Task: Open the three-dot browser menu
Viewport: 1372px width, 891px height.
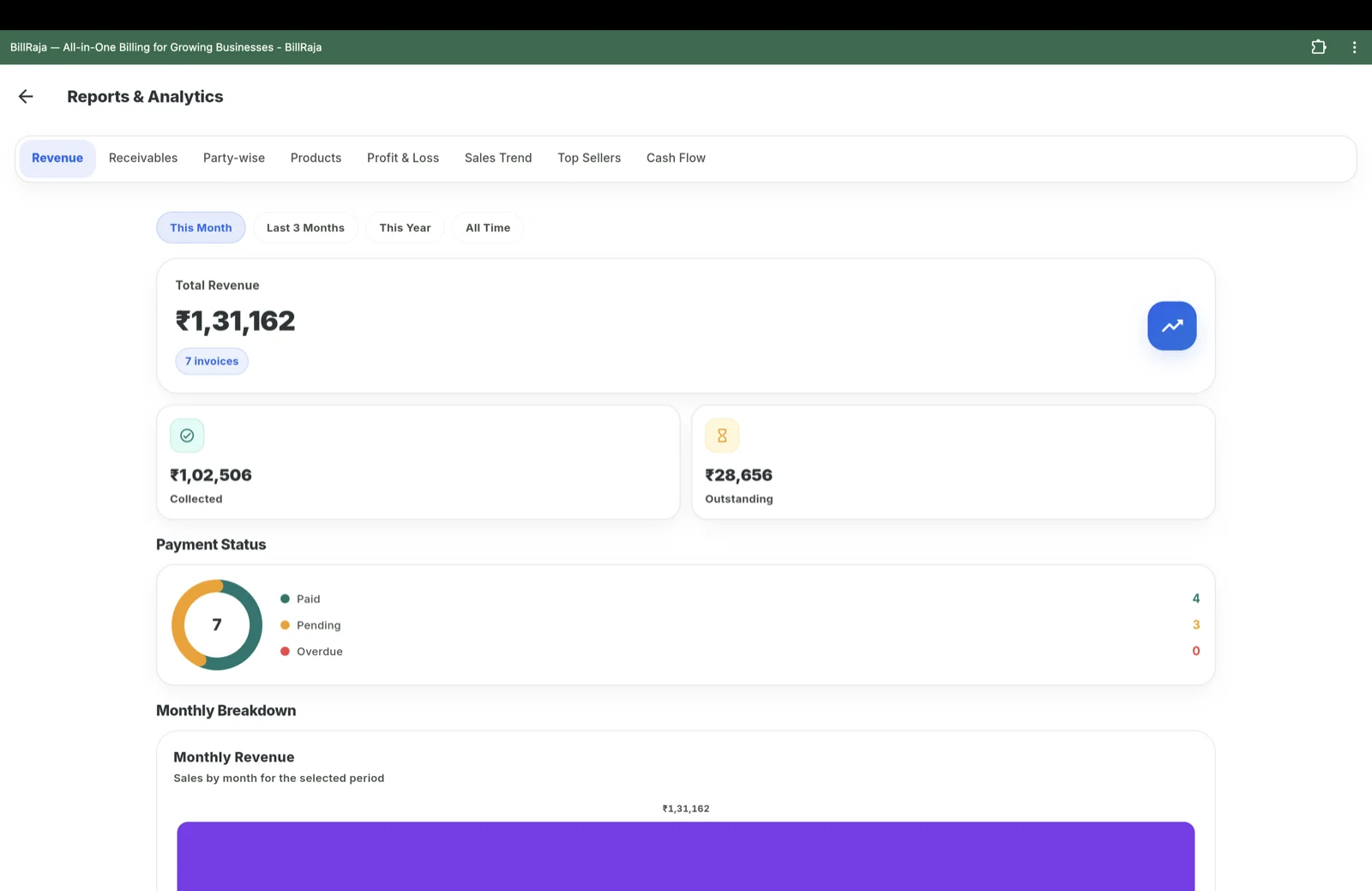Action: [x=1354, y=47]
